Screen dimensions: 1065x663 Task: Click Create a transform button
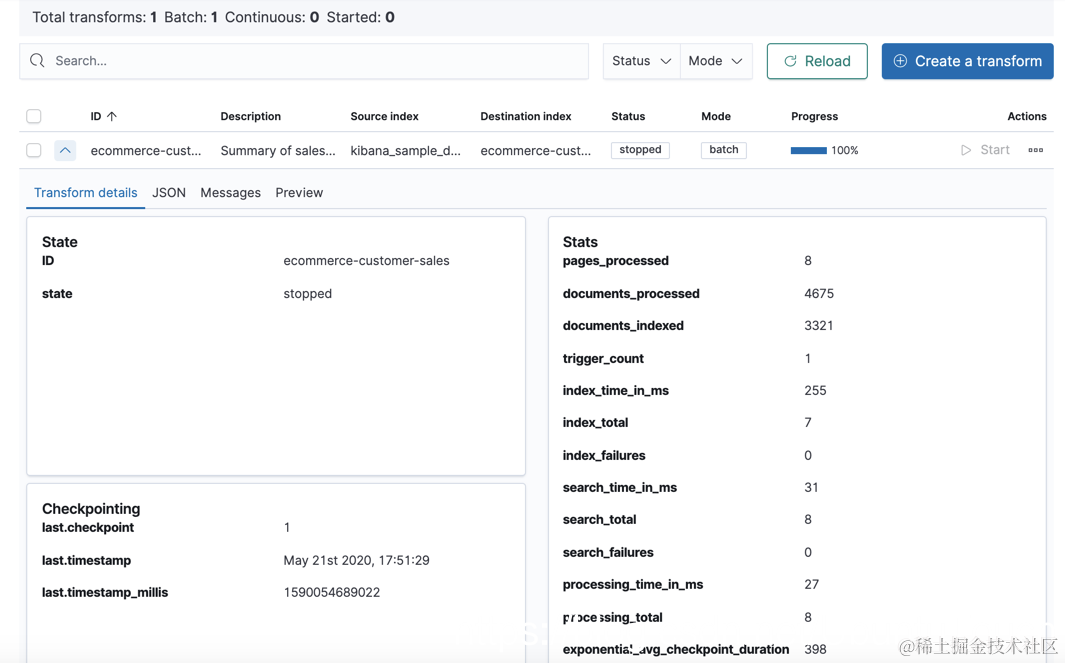[x=967, y=61]
